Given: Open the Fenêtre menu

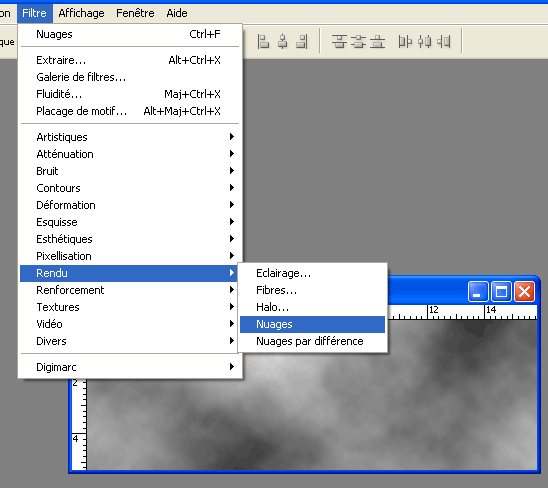Looking at the screenshot, I should coord(135,13).
